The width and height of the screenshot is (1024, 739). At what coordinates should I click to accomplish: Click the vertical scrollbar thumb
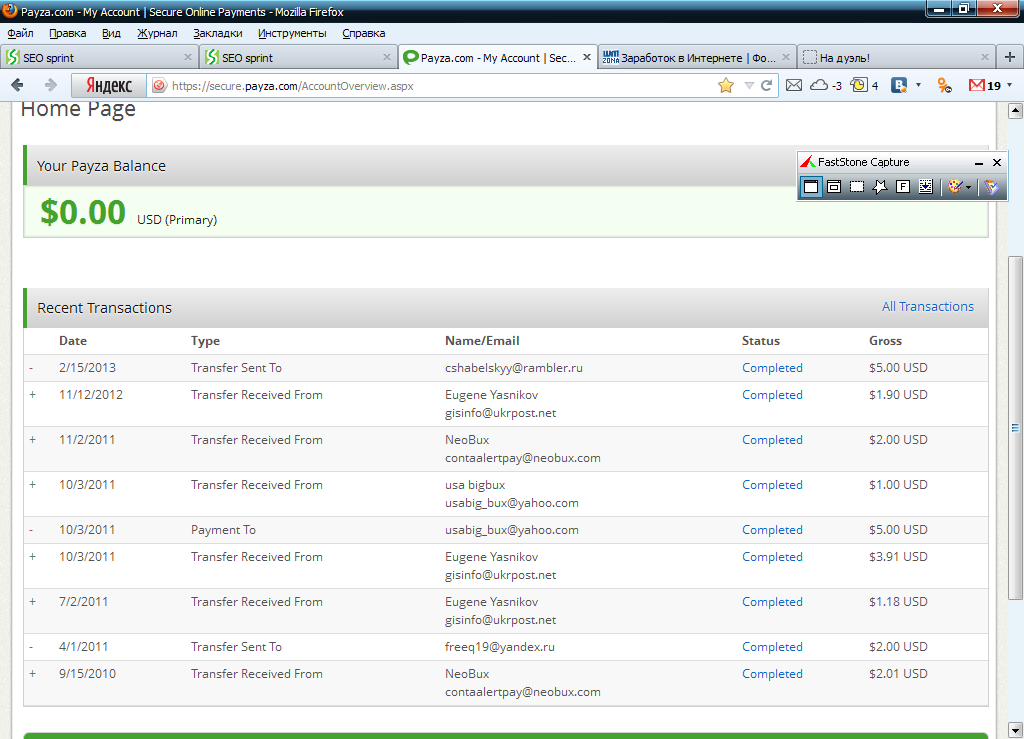click(1015, 428)
